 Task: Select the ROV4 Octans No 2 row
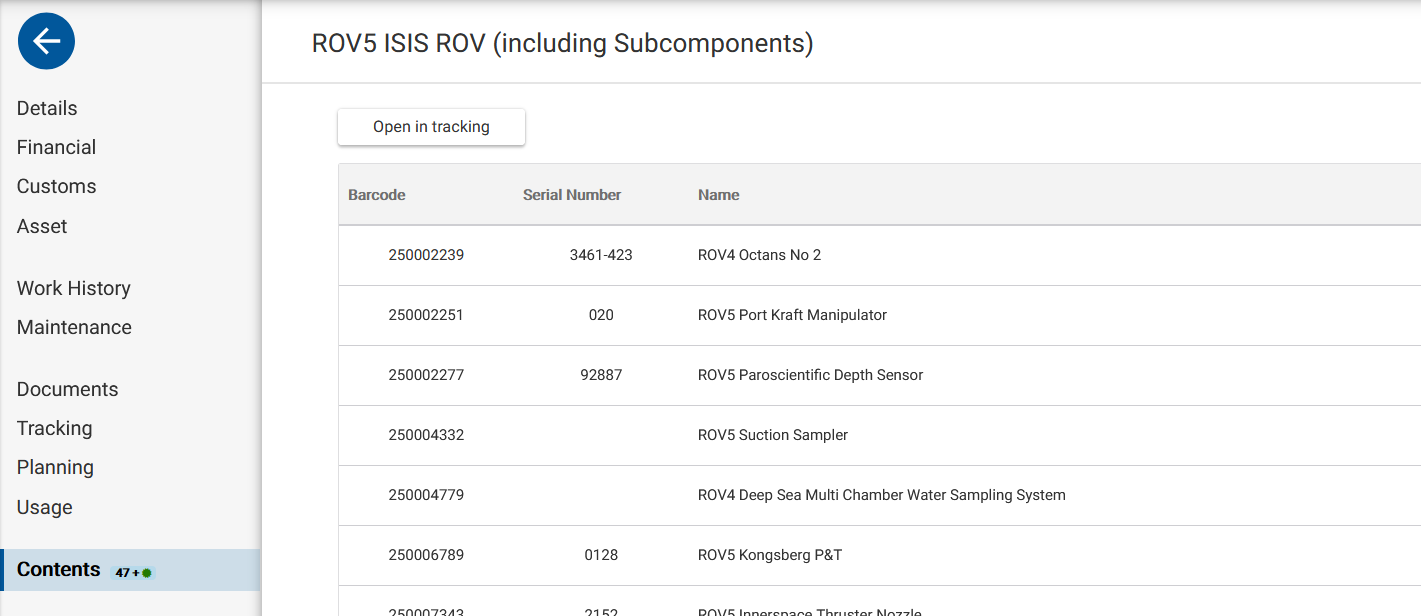(x=759, y=255)
